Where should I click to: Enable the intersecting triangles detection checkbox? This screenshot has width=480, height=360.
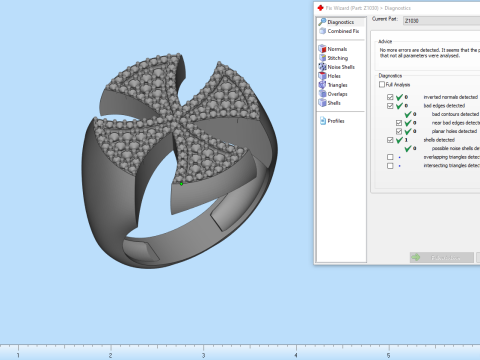(x=390, y=166)
